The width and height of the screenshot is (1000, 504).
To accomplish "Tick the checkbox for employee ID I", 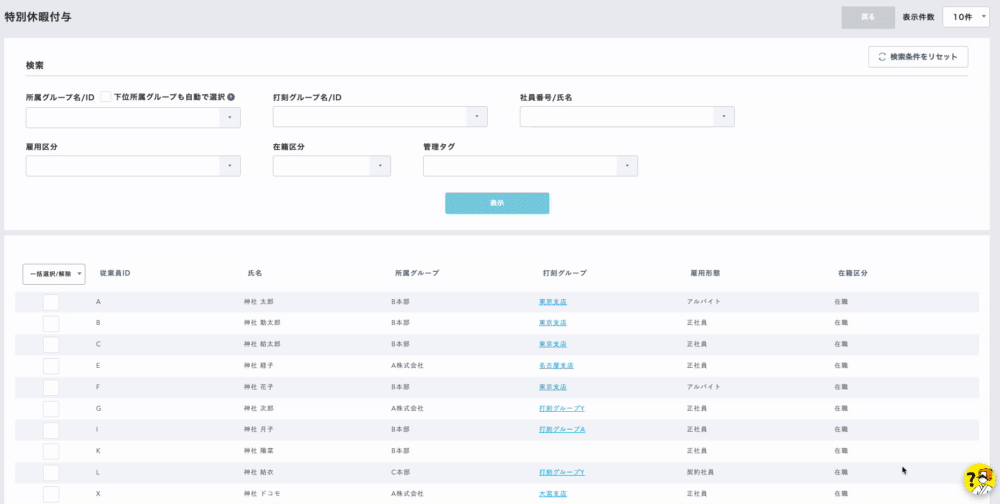I will click(x=51, y=430).
